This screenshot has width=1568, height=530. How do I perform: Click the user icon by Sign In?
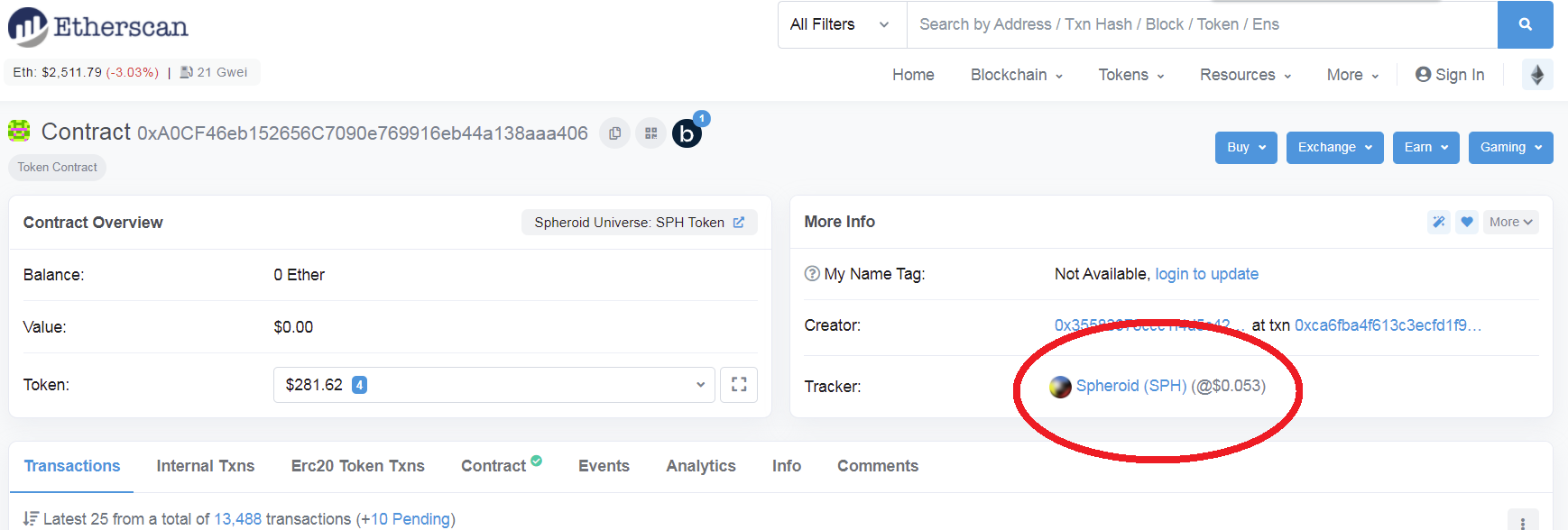coord(1423,75)
